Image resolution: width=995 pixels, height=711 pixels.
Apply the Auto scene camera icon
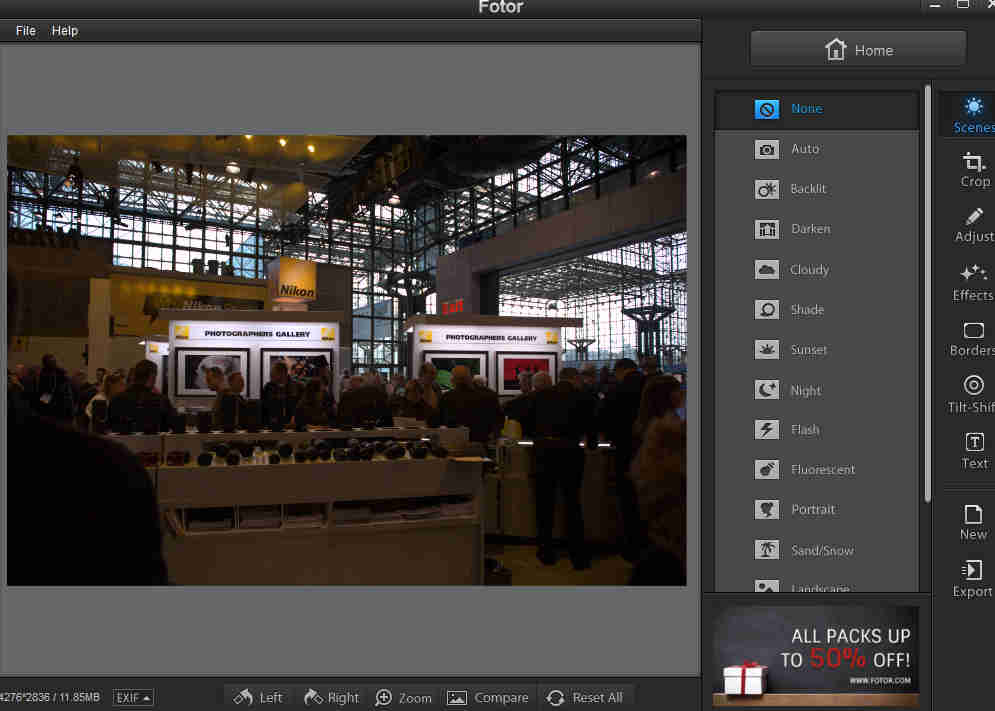(767, 149)
